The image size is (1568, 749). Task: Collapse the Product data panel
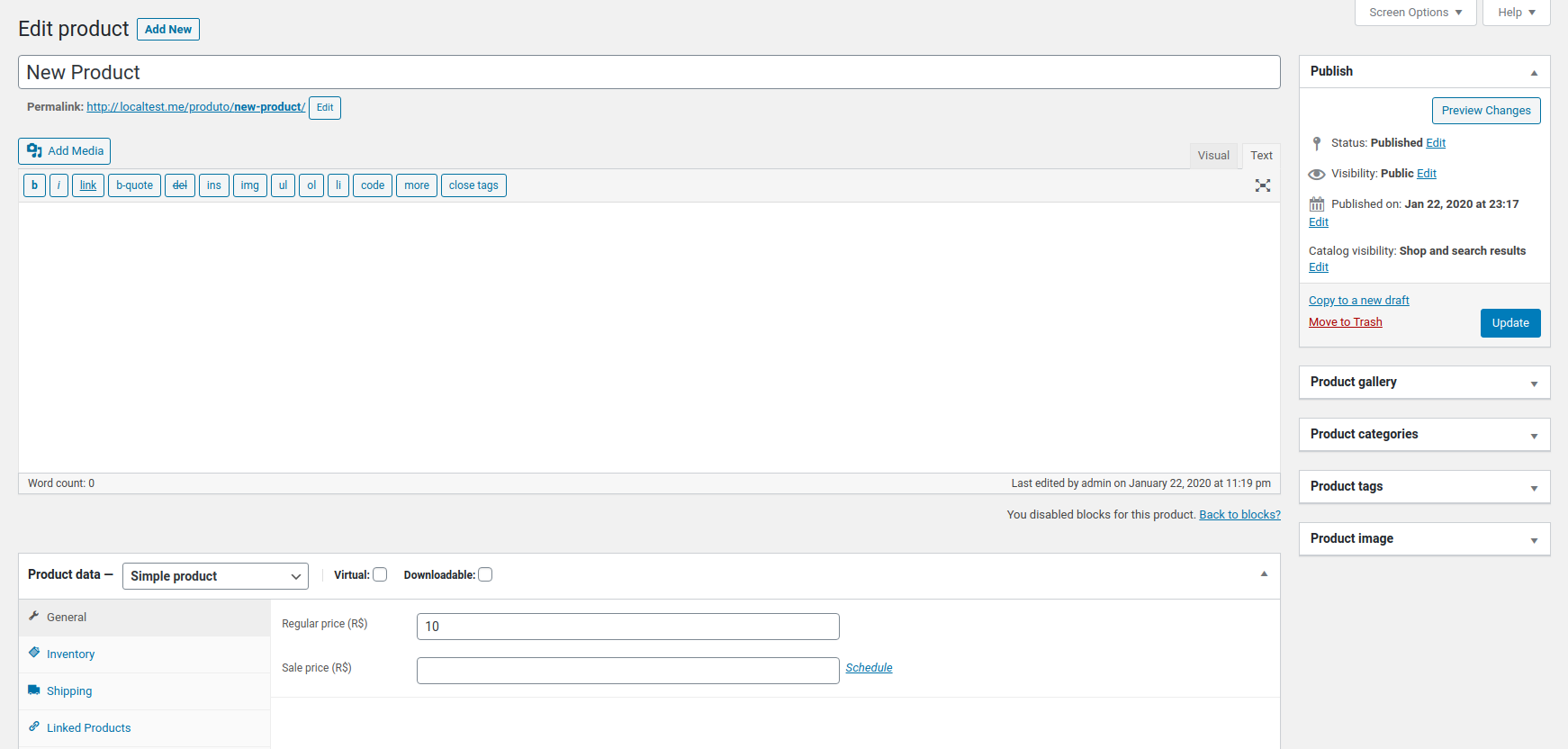[x=1264, y=573]
